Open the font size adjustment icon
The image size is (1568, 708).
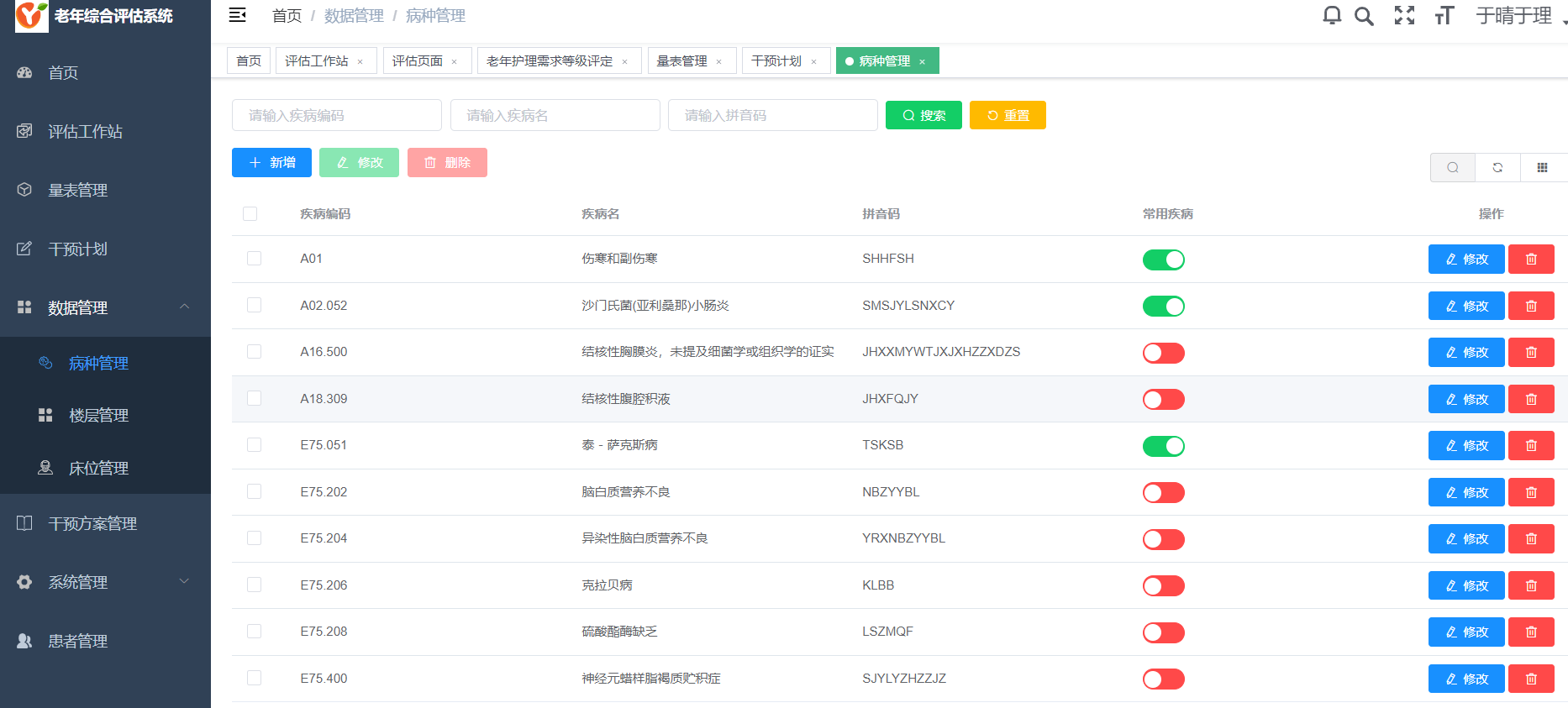tap(1444, 16)
